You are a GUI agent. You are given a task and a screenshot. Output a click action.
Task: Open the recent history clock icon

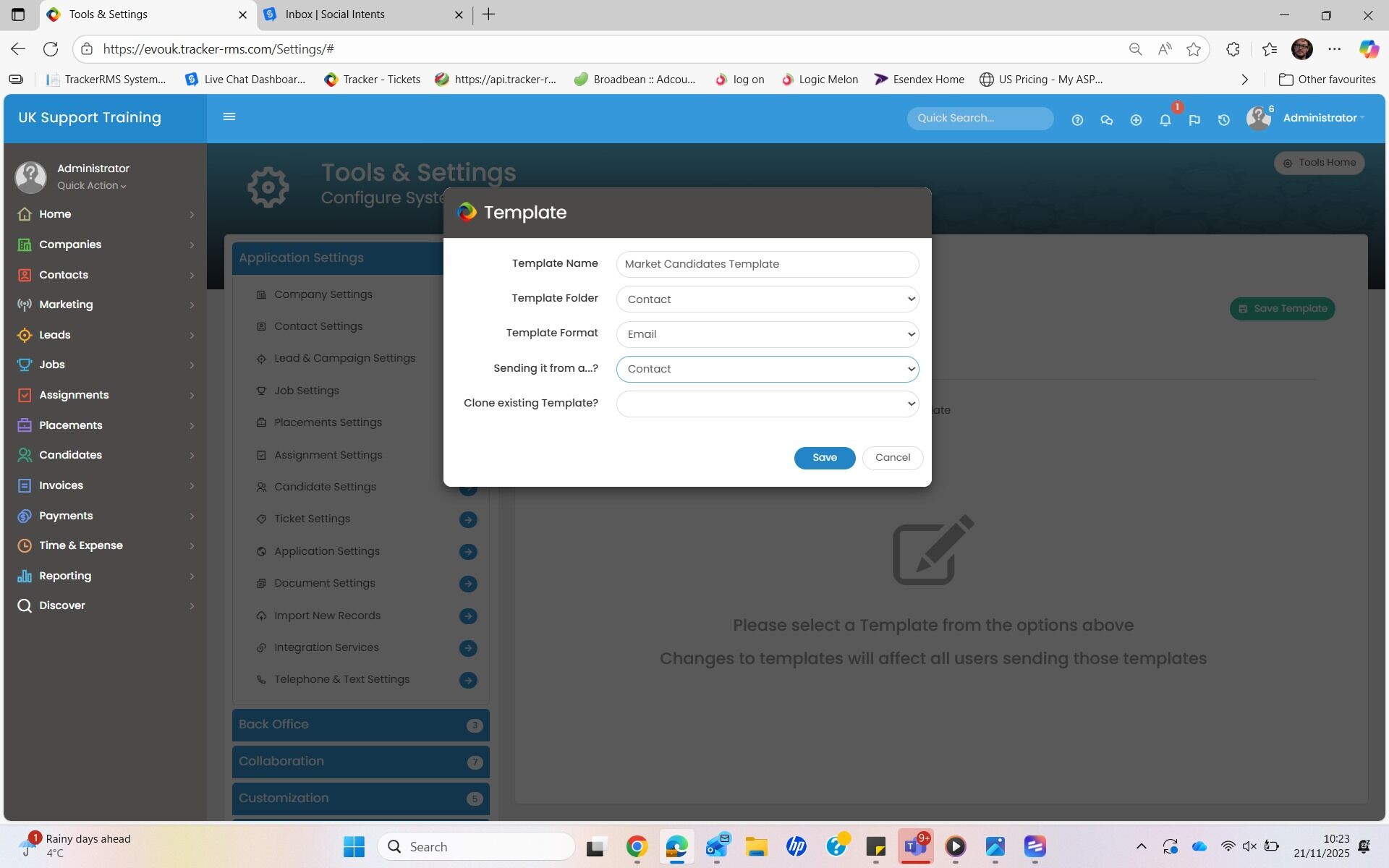click(x=1223, y=120)
